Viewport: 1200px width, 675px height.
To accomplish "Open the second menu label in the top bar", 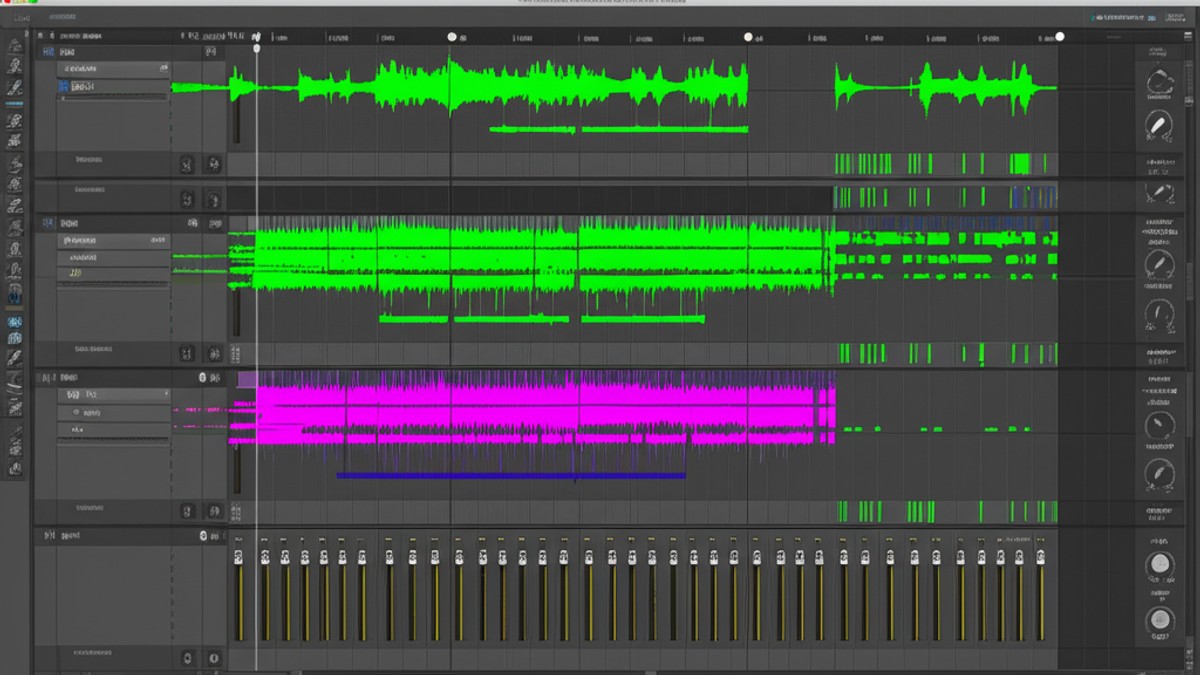I will click(x=62, y=17).
